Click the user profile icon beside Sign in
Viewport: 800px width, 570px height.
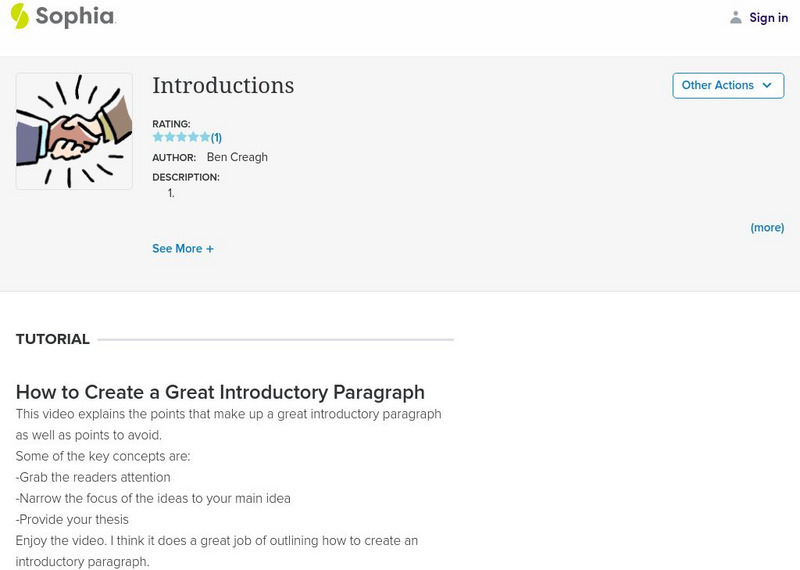(736, 17)
